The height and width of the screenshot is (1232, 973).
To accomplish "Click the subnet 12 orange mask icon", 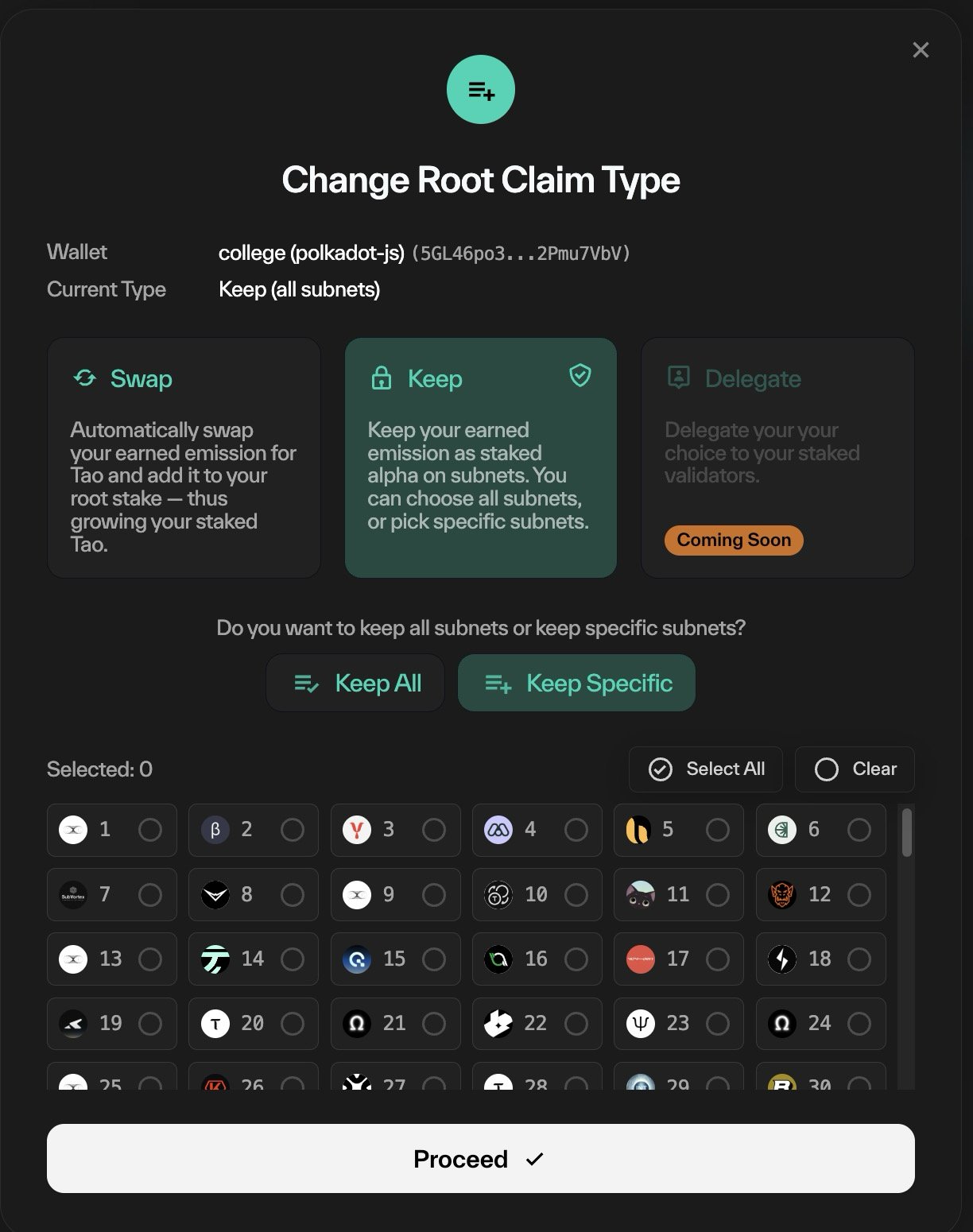I will (782, 895).
